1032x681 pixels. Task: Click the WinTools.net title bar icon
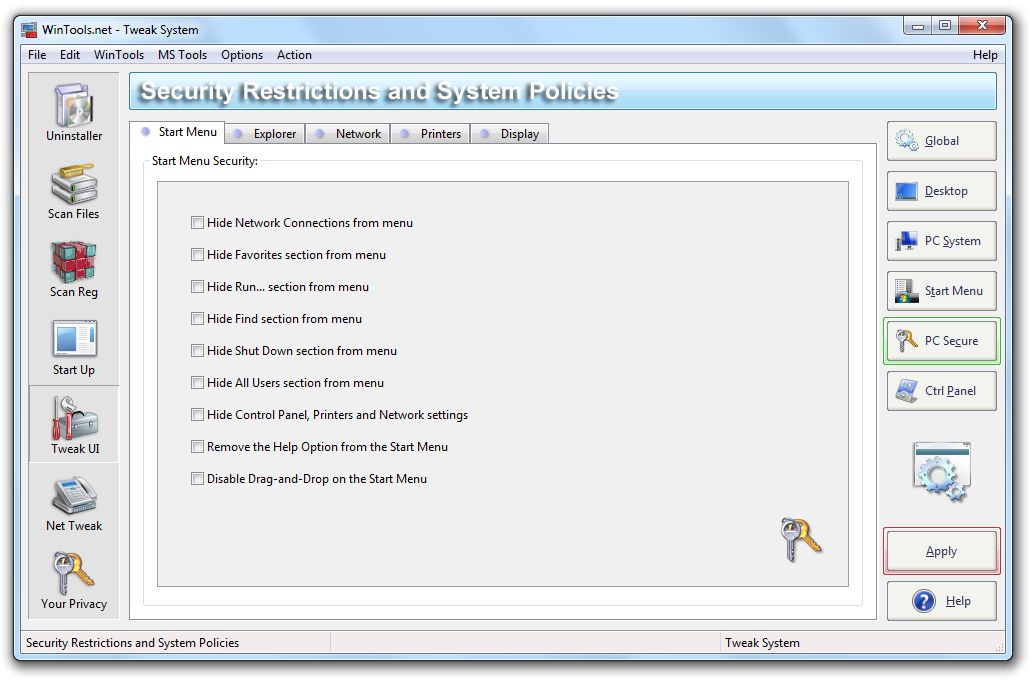pyautogui.click(x=28, y=30)
